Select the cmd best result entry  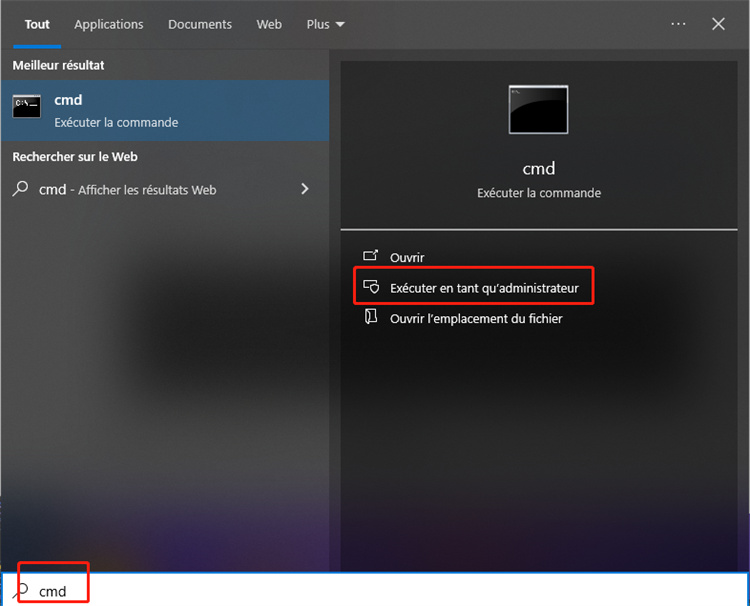pyautogui.click(x=165, y=110)
